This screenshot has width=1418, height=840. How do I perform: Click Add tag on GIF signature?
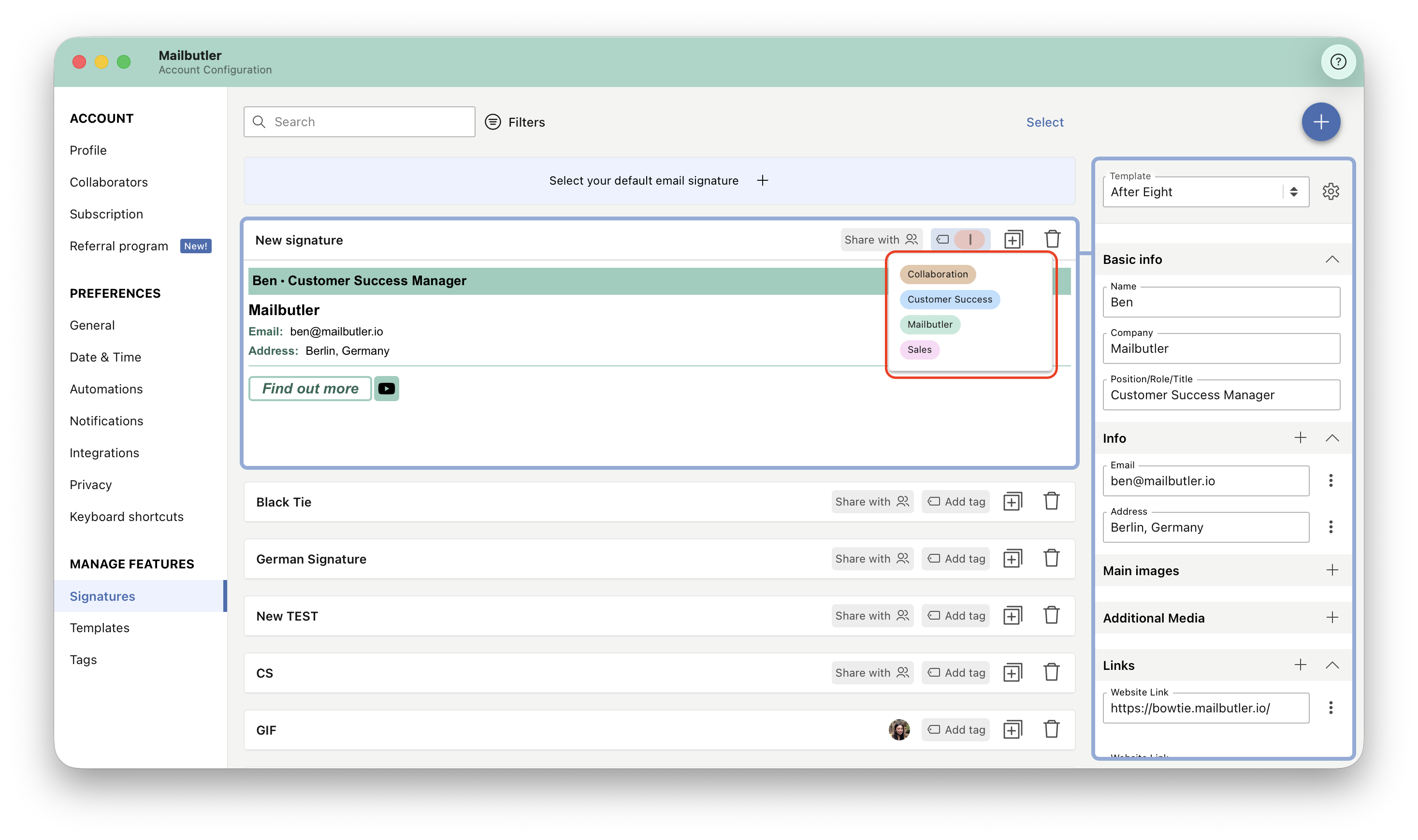tap(955, 730)
